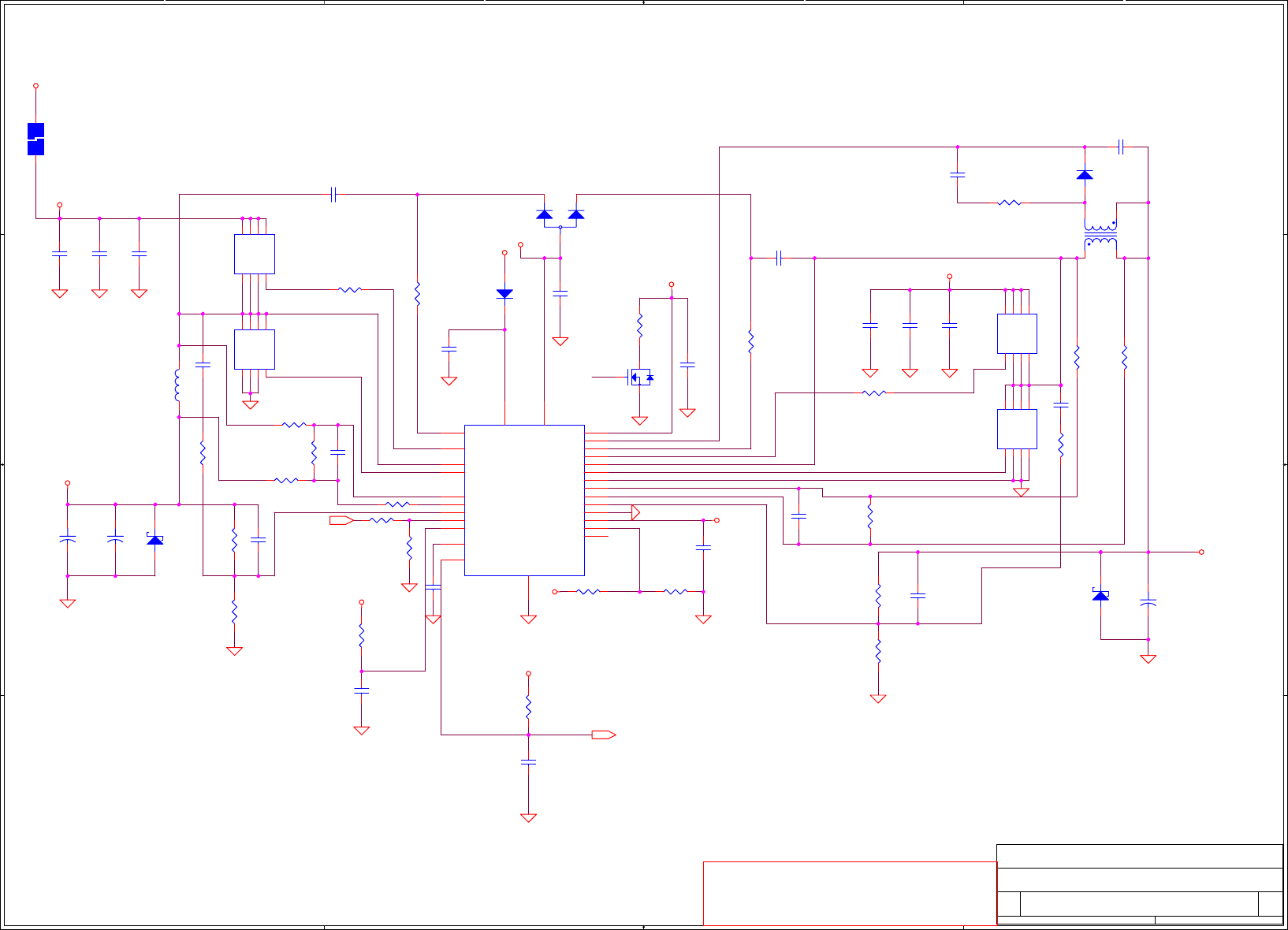Click the power terminal circle above the fuse
Image resolution: width=1288 pixels, height=930 pixels.
35,85
